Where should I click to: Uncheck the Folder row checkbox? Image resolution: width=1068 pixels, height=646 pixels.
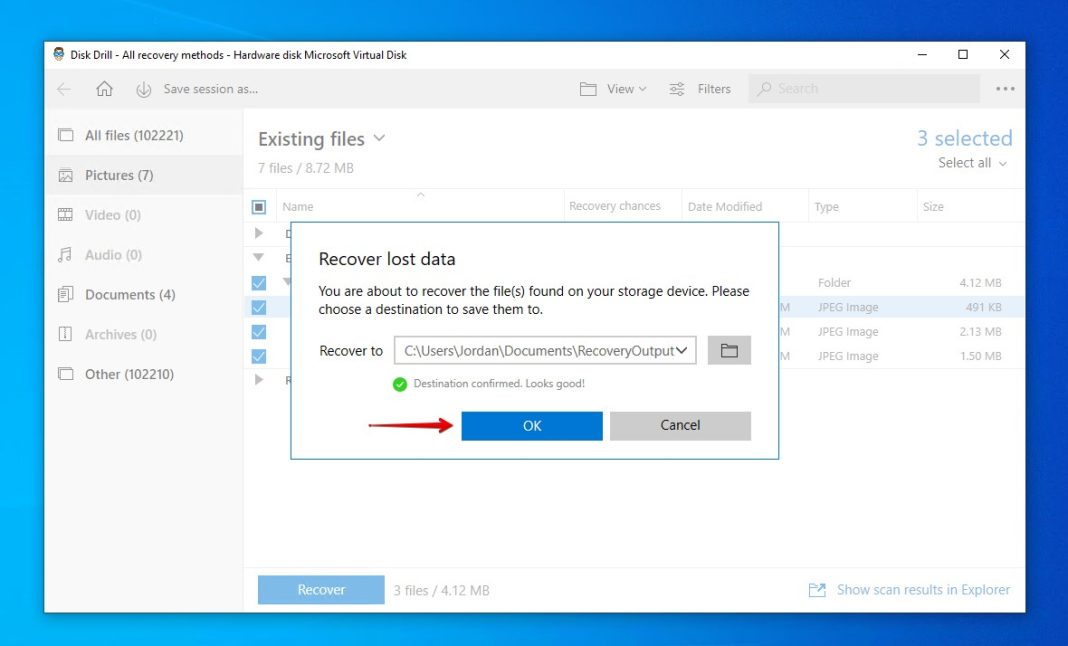(259, 283)
